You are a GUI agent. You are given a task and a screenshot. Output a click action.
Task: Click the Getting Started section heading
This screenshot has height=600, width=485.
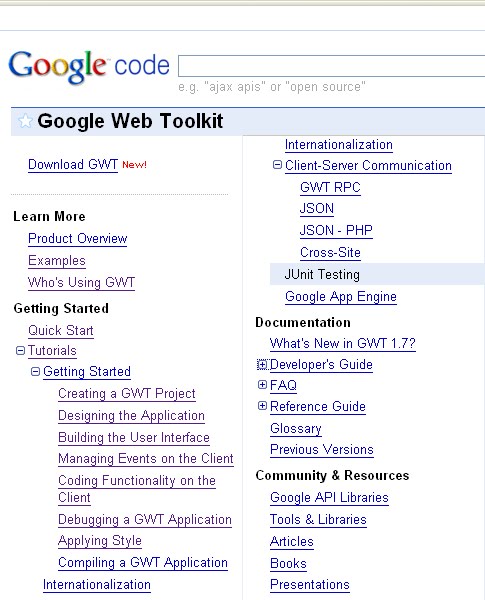61,308
